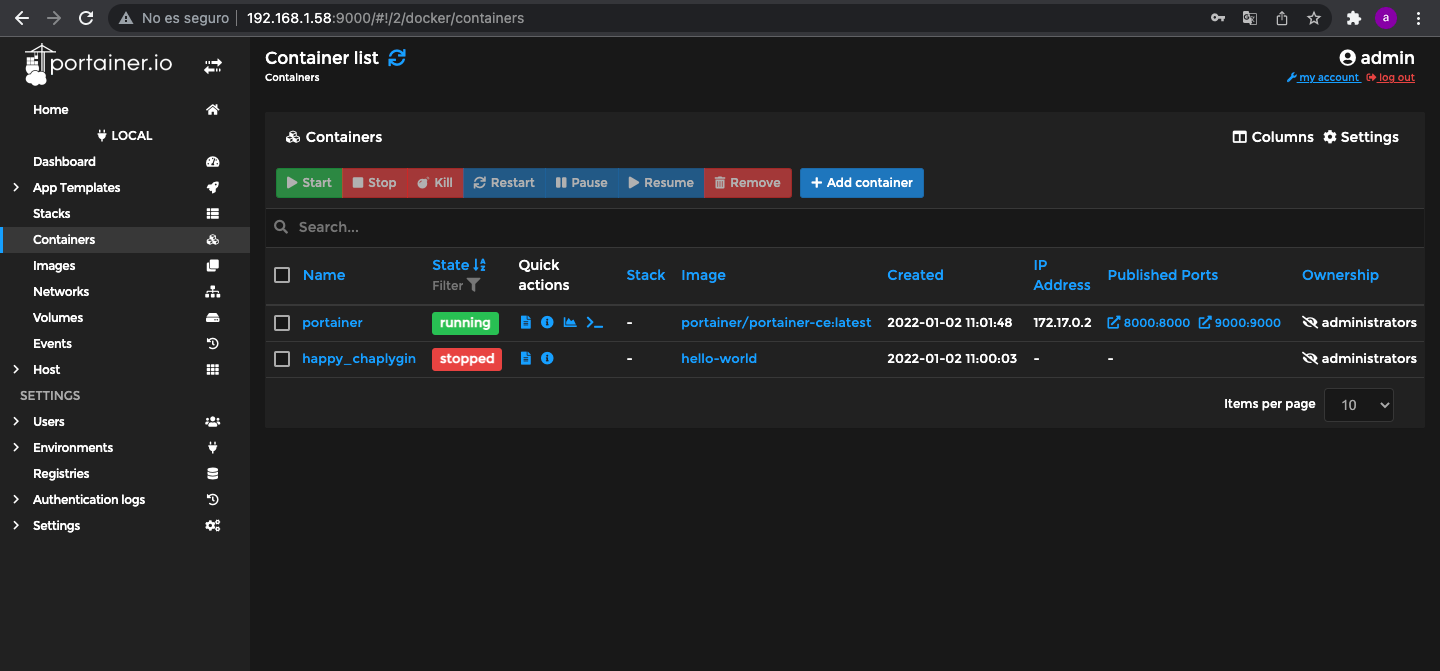Open the Columns table settings

coord(1273,137)
